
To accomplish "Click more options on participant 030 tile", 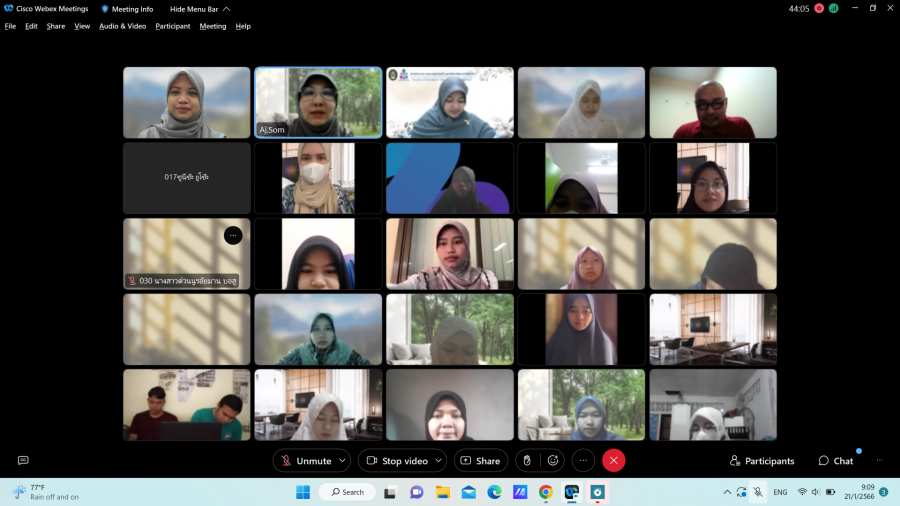I will (233, 235).
